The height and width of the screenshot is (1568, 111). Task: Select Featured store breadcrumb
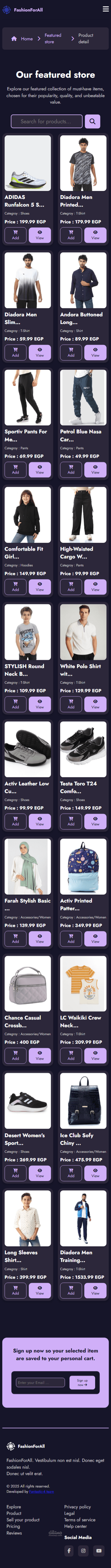[53, 38]
